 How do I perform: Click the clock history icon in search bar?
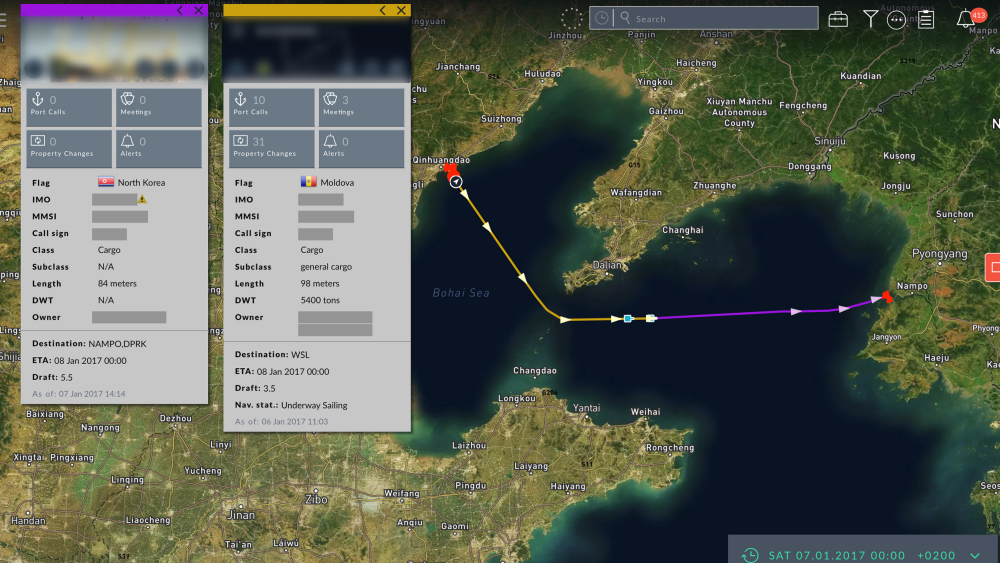[x=601, y=18]
